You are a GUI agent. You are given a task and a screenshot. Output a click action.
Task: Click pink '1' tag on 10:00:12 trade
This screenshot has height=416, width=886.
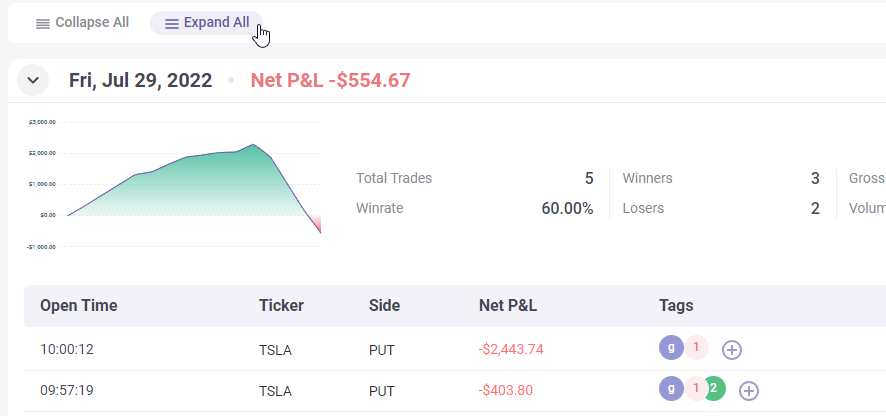[x=696, y=348]
